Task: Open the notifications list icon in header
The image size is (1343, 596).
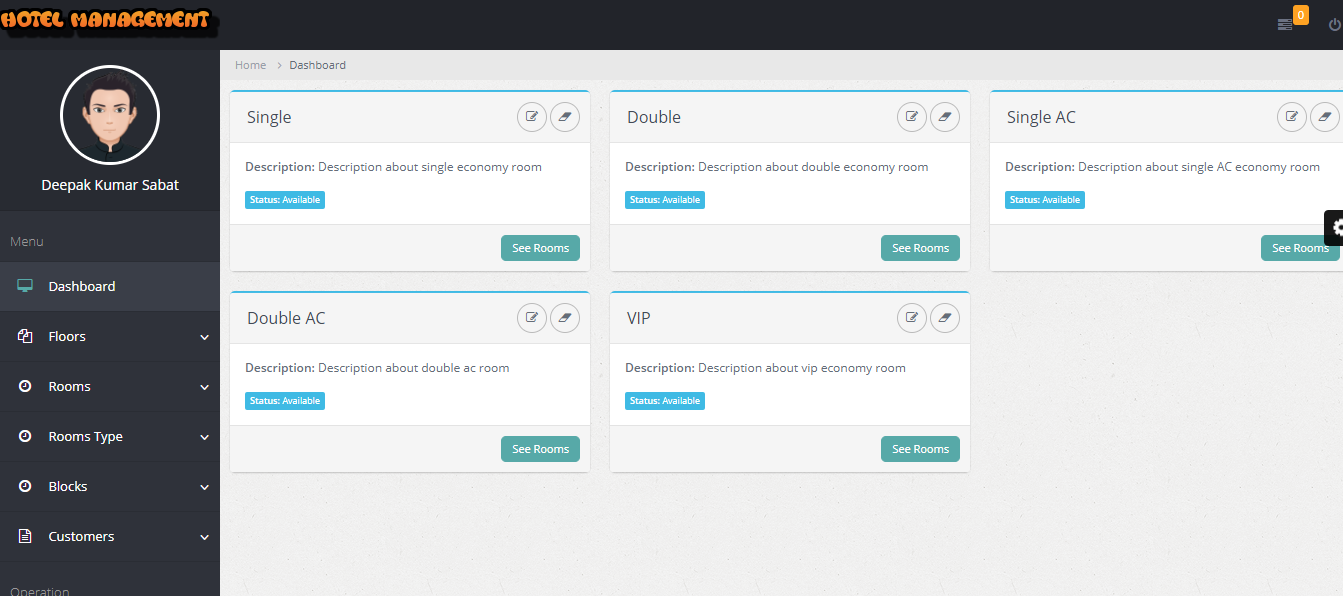Action: click(x=1285, y=25)
